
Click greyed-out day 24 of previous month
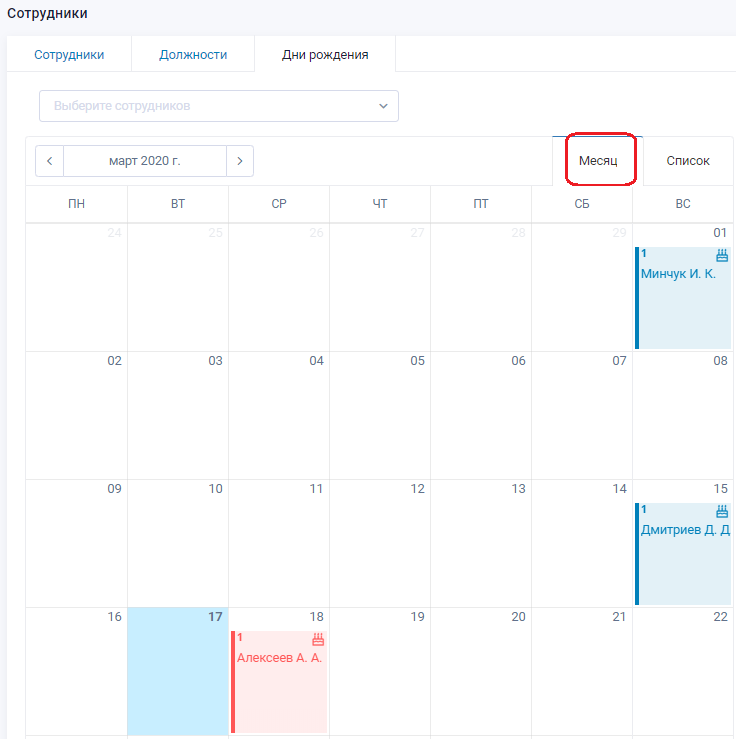pos(76,287)
